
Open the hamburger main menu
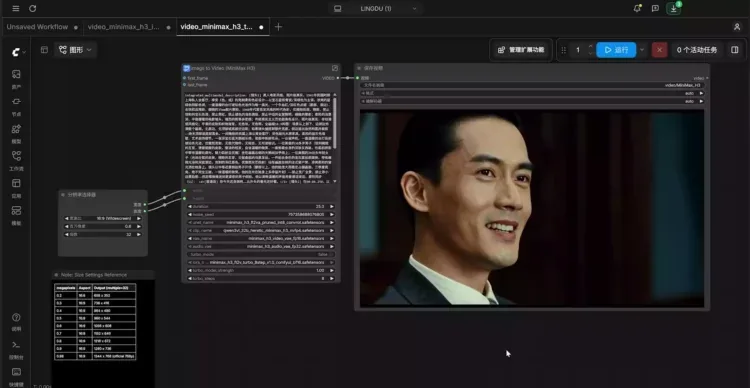[x=16, y=9]
